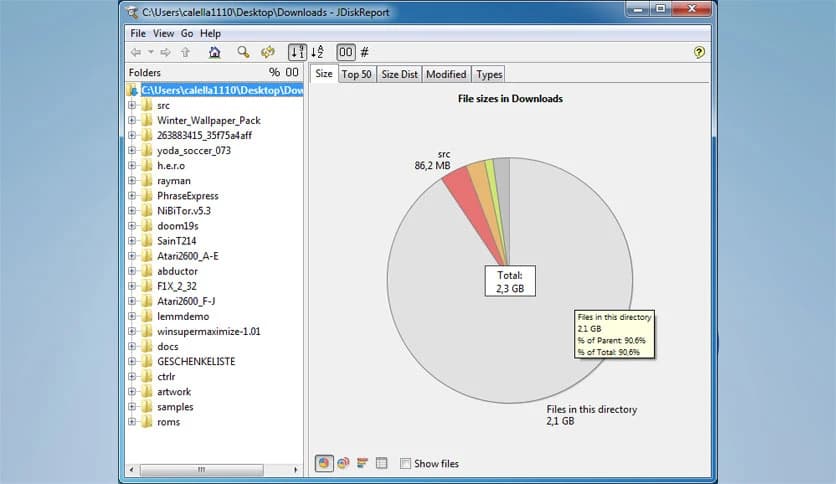This screenshot has height=484, width=836.
Task: Enable the Show files checkbox
Action: pos(405,464)
